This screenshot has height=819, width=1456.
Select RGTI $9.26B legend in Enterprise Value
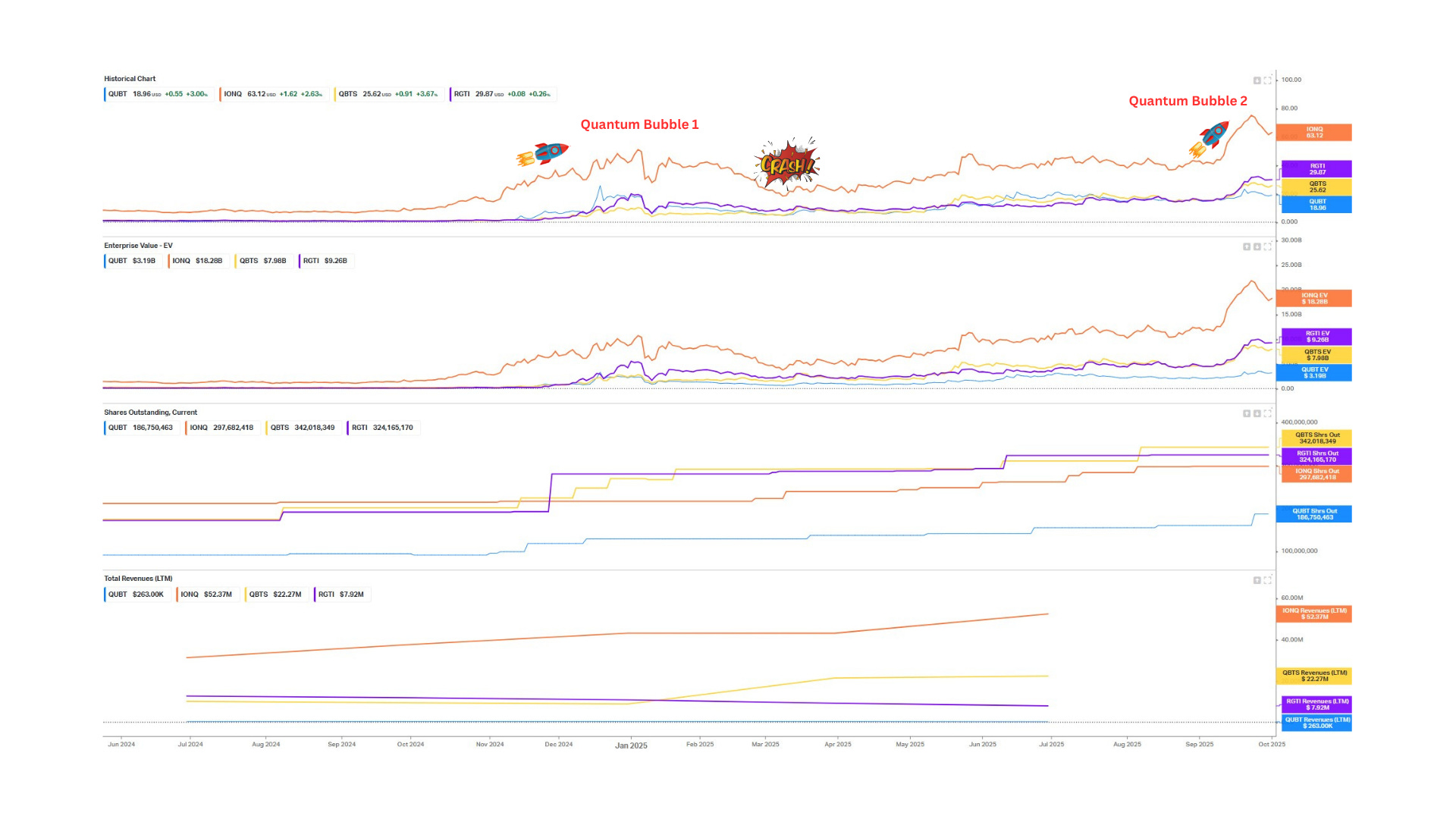click(325, 261)
